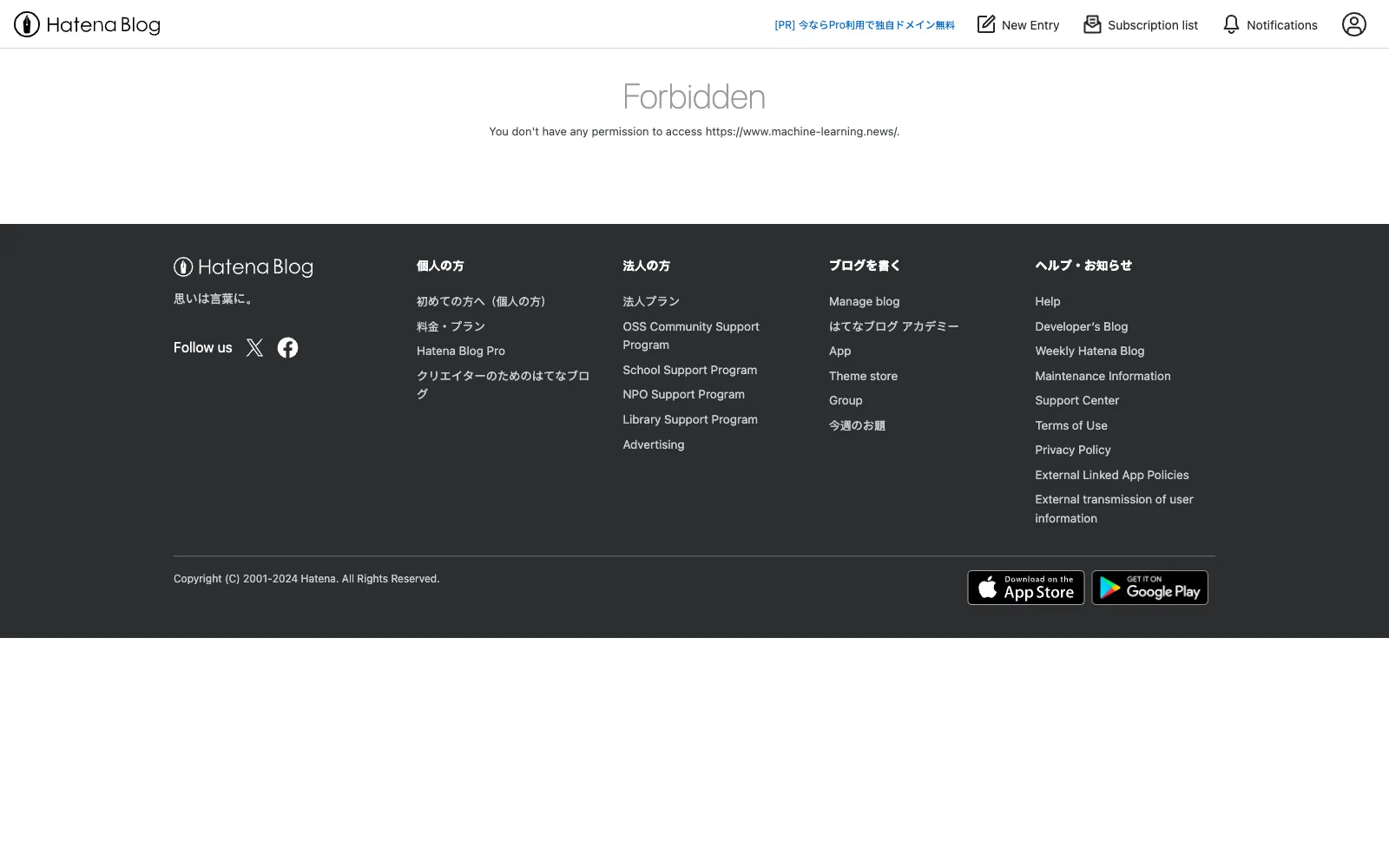Open the Help link

(x=1048, y=301)
